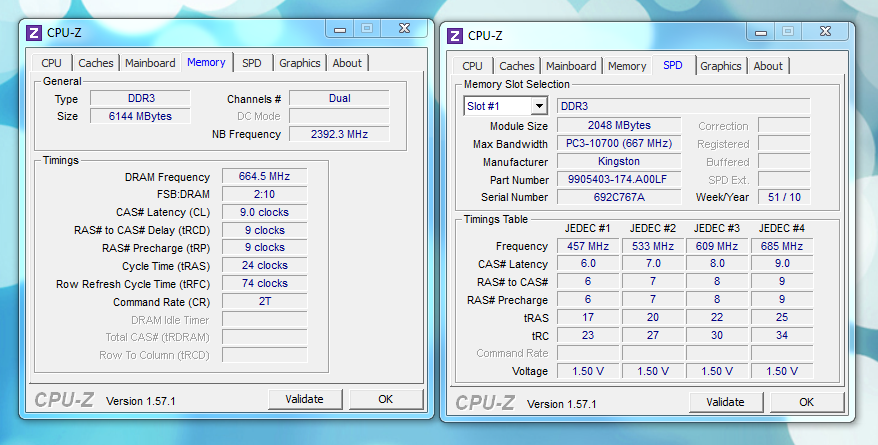Click CPU-Z logo icon in left window title
Image resolution: width=878 pixels, height=445 pixels.
34,33
